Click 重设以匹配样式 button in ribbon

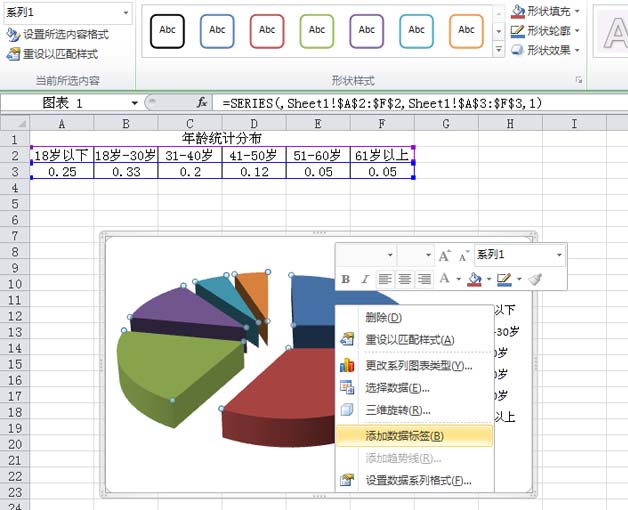52,54
